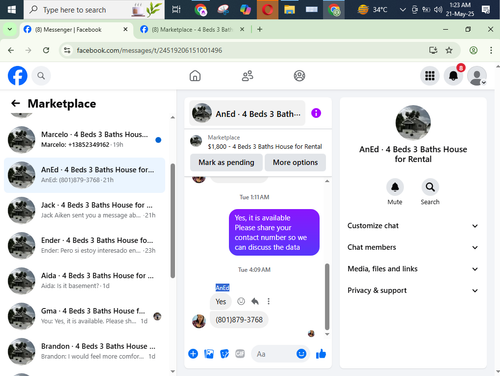Click sender avatar beside phone number message

[199, 321]
